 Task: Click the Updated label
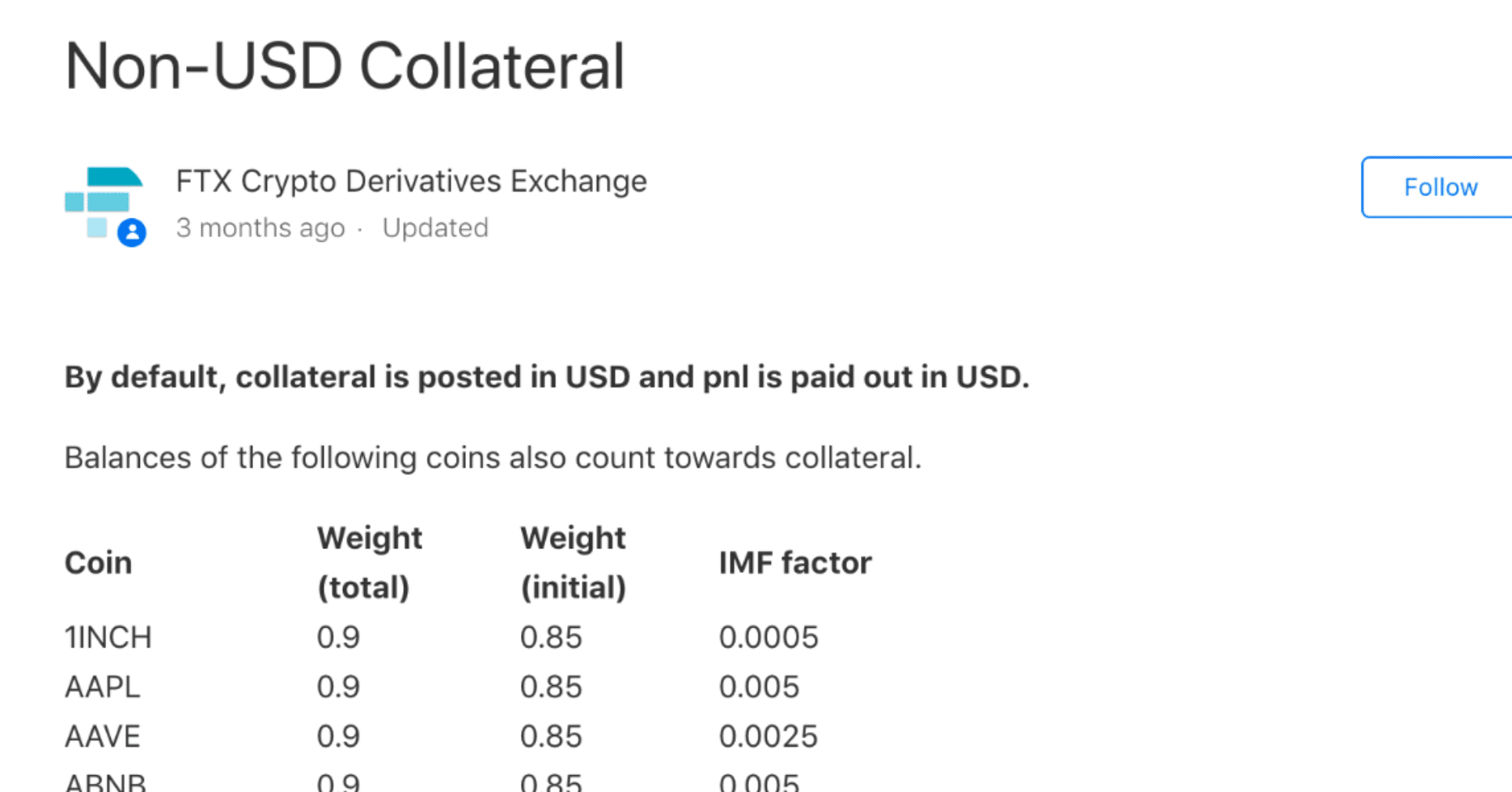point(435,228)
